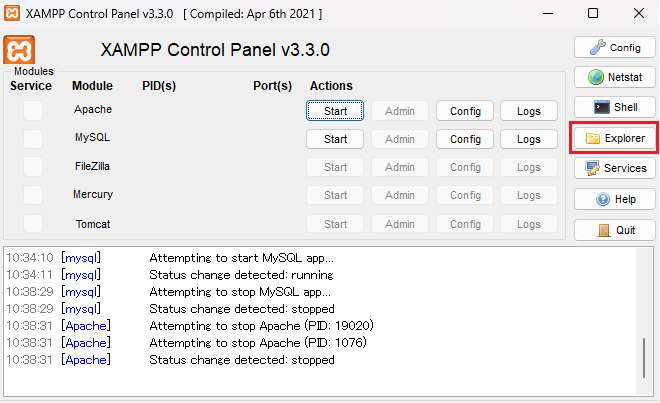Click the XAMPP orange logo icon

20,50
